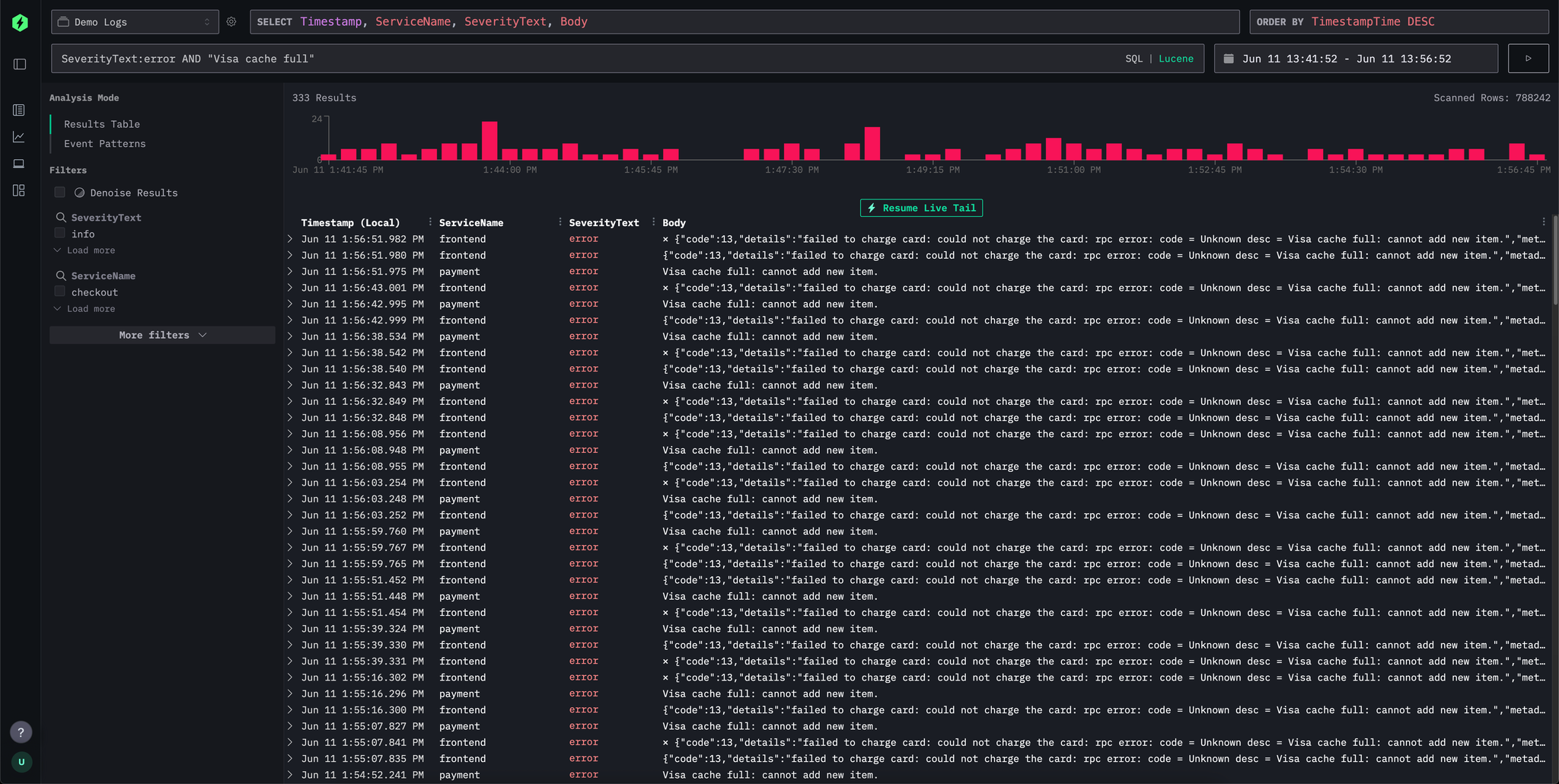Open the calendar icon in time range picker
Viewport: 1559px width, 784px height.
(1228, 58)
